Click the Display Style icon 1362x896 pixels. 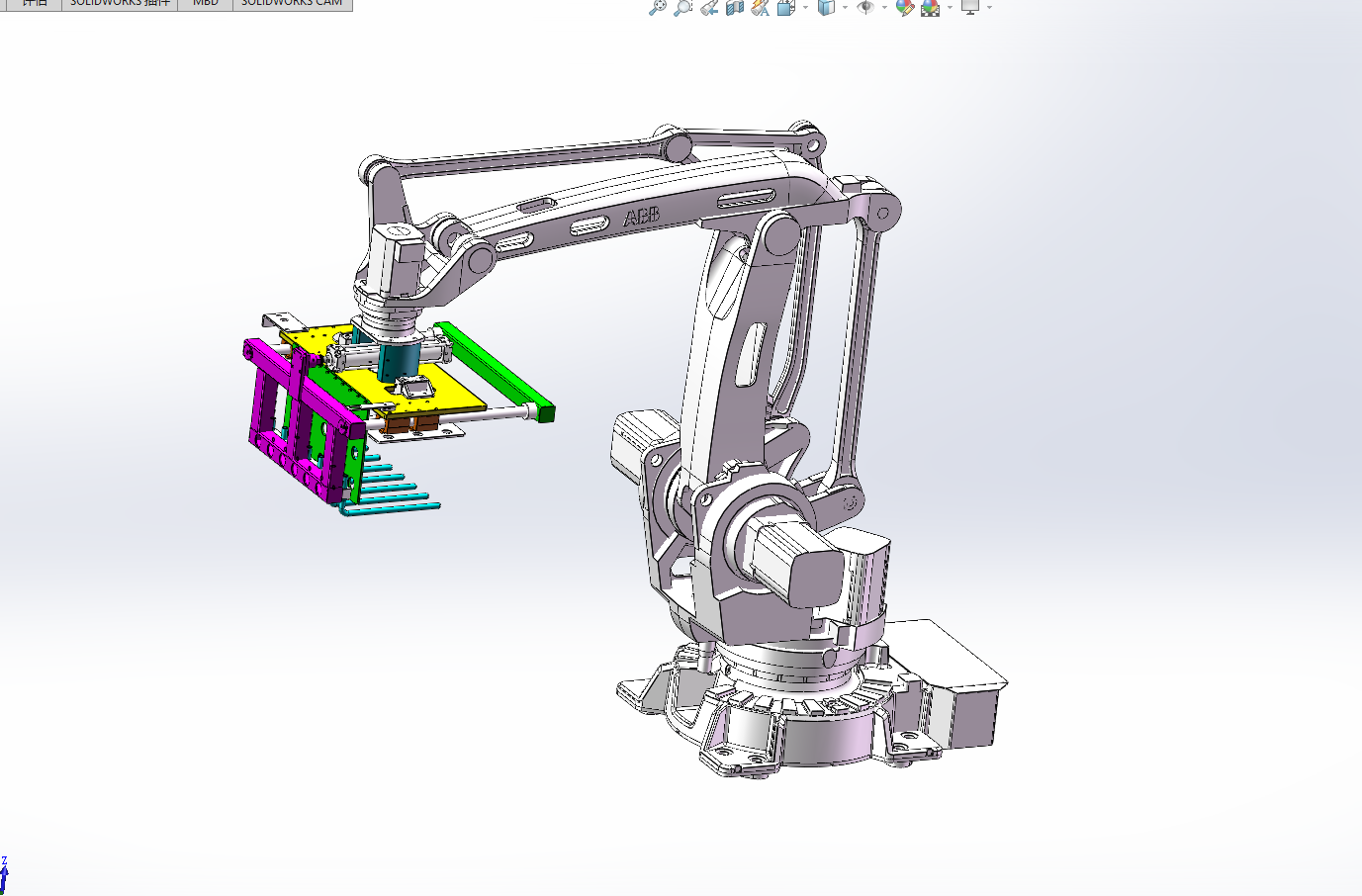click(826, 7)
